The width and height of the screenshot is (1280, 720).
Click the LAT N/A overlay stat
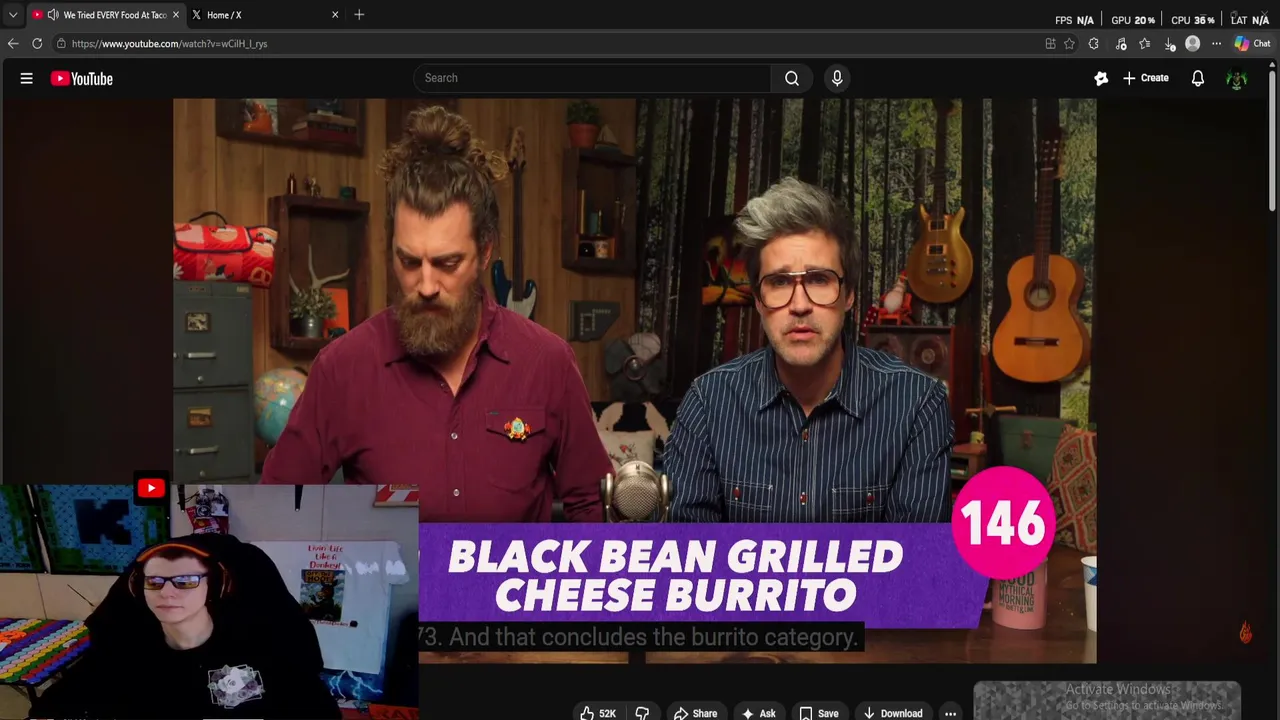click(x=1249, y=20)
